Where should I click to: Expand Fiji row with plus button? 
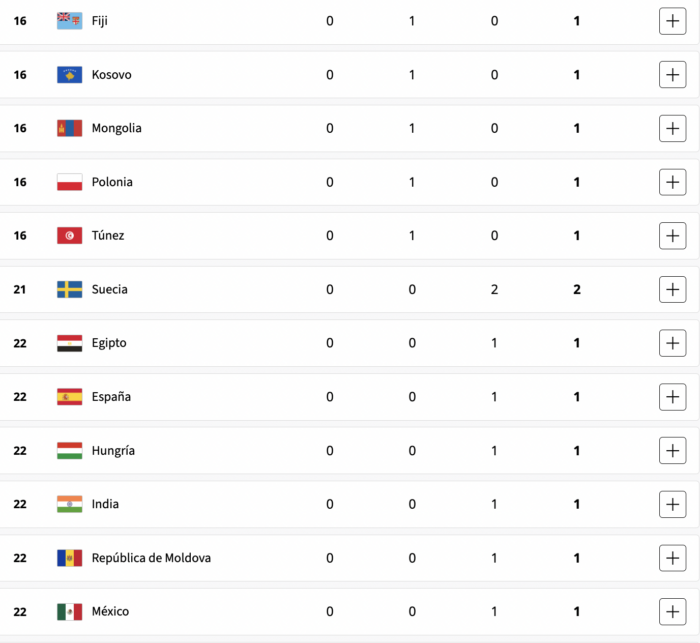672,21
